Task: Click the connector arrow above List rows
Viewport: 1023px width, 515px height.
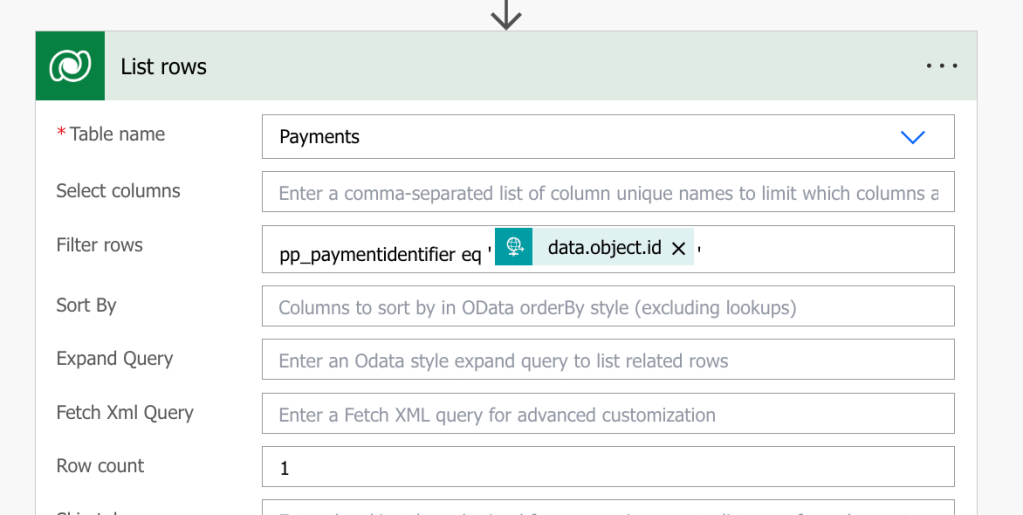Action: pyautogui.click(x=506, y=14)
